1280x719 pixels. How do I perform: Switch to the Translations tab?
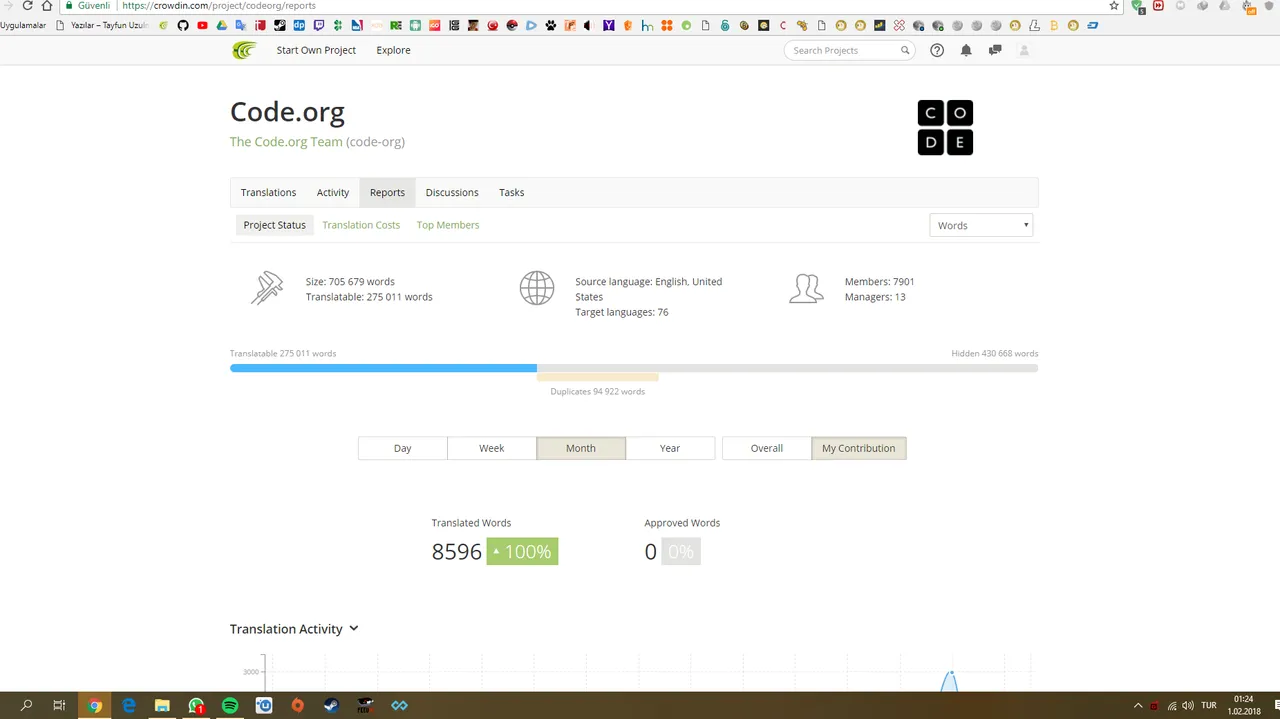tap(268, 192)
